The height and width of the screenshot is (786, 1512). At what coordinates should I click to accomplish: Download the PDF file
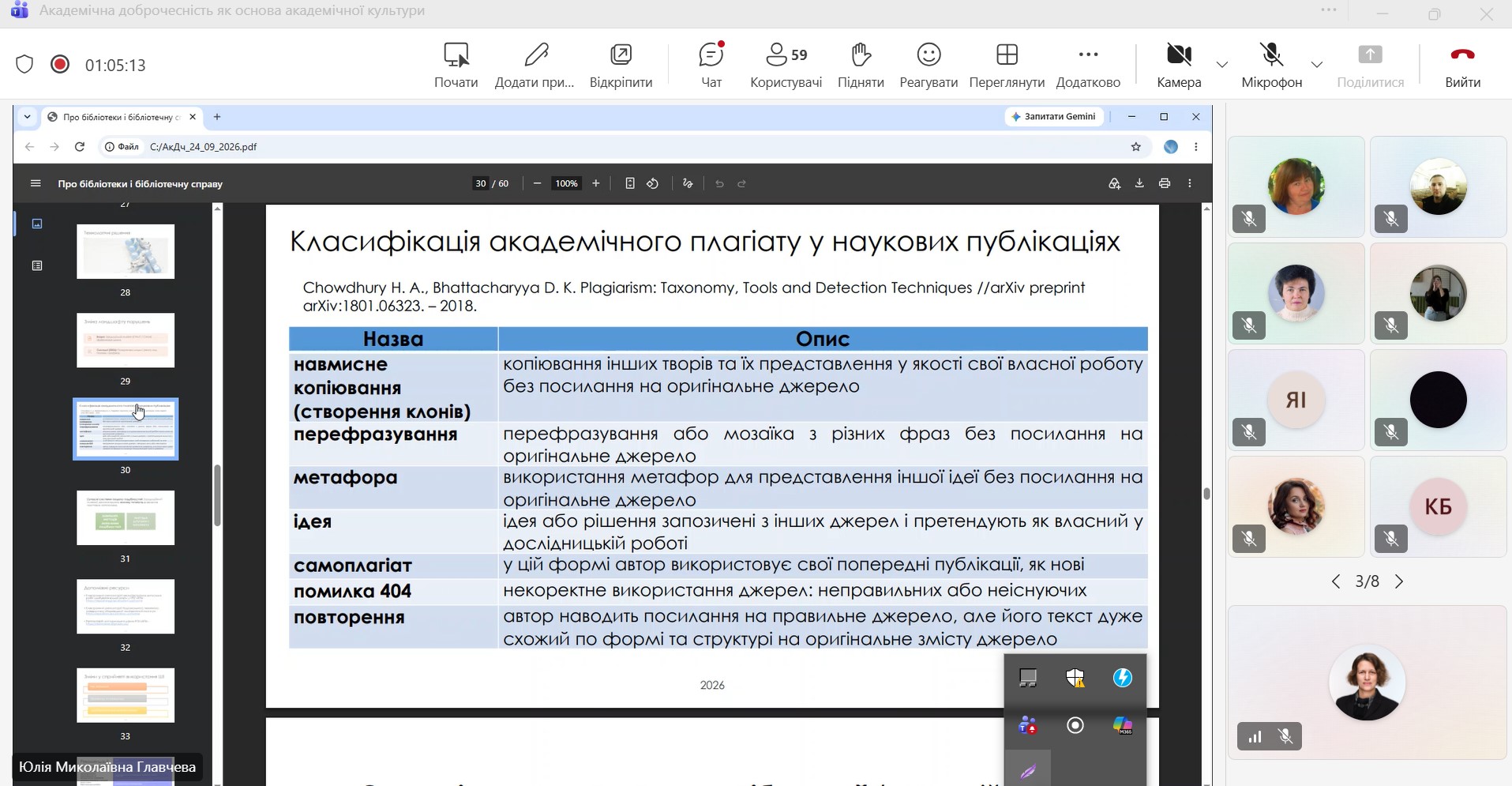tap(1139, 183)
